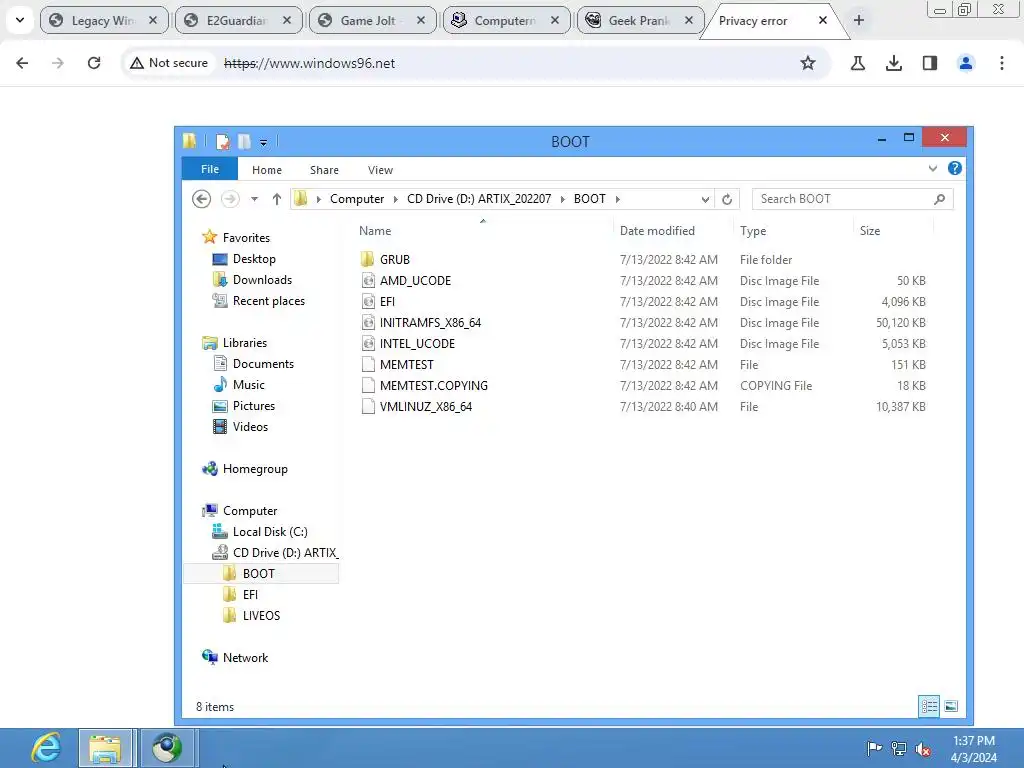This screenshot has width=1024, height=768.
Task: Select INITRAMFS_X86_64 disc image icon
Action: pyautogui.click(x=368, y=322)
